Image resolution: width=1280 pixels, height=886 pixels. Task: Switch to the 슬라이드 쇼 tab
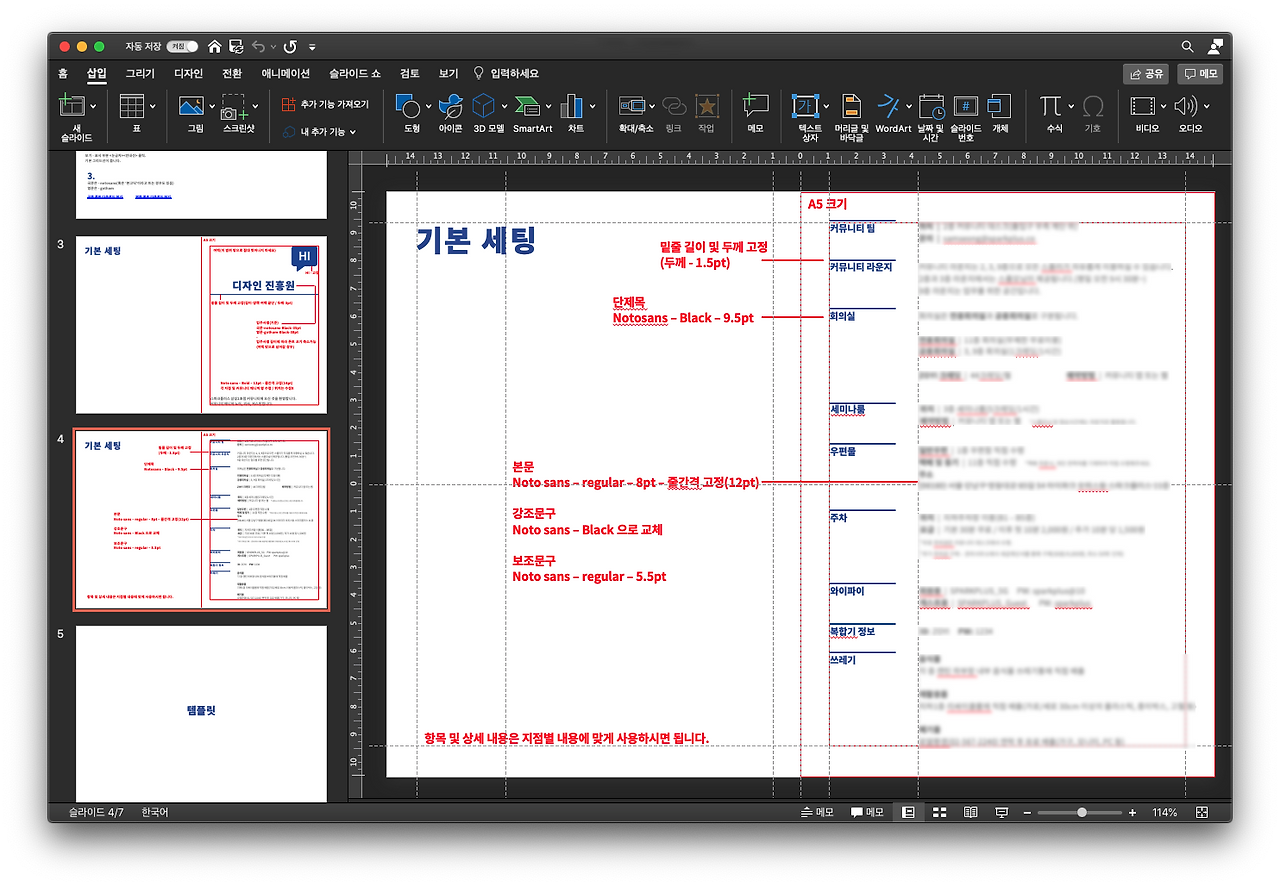(354, 74)
